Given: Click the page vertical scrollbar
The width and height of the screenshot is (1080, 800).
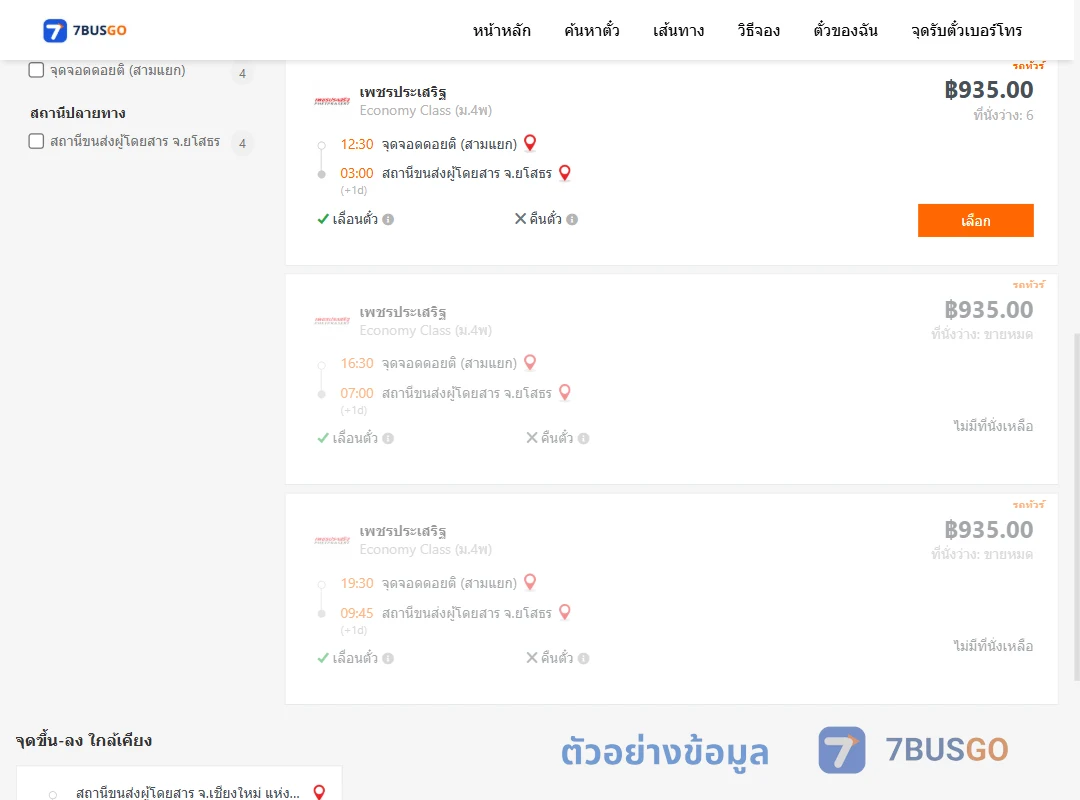Looking at the screenshot, I should [1076, 506].
